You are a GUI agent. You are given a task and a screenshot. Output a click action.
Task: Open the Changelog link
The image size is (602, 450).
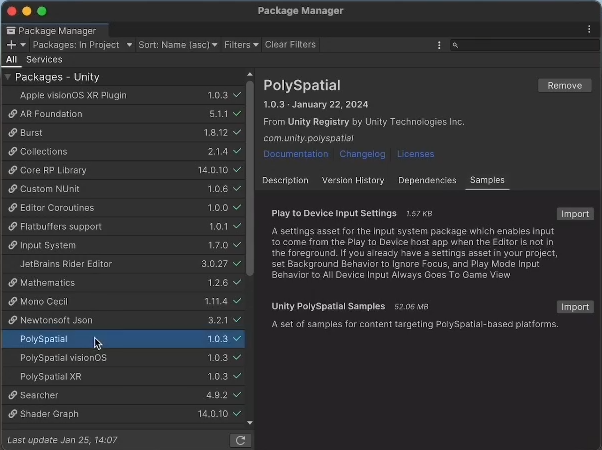coord(362,154)
